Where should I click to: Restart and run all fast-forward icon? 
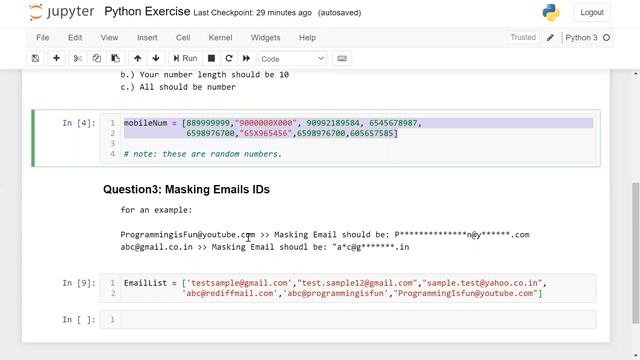[246, 58]
